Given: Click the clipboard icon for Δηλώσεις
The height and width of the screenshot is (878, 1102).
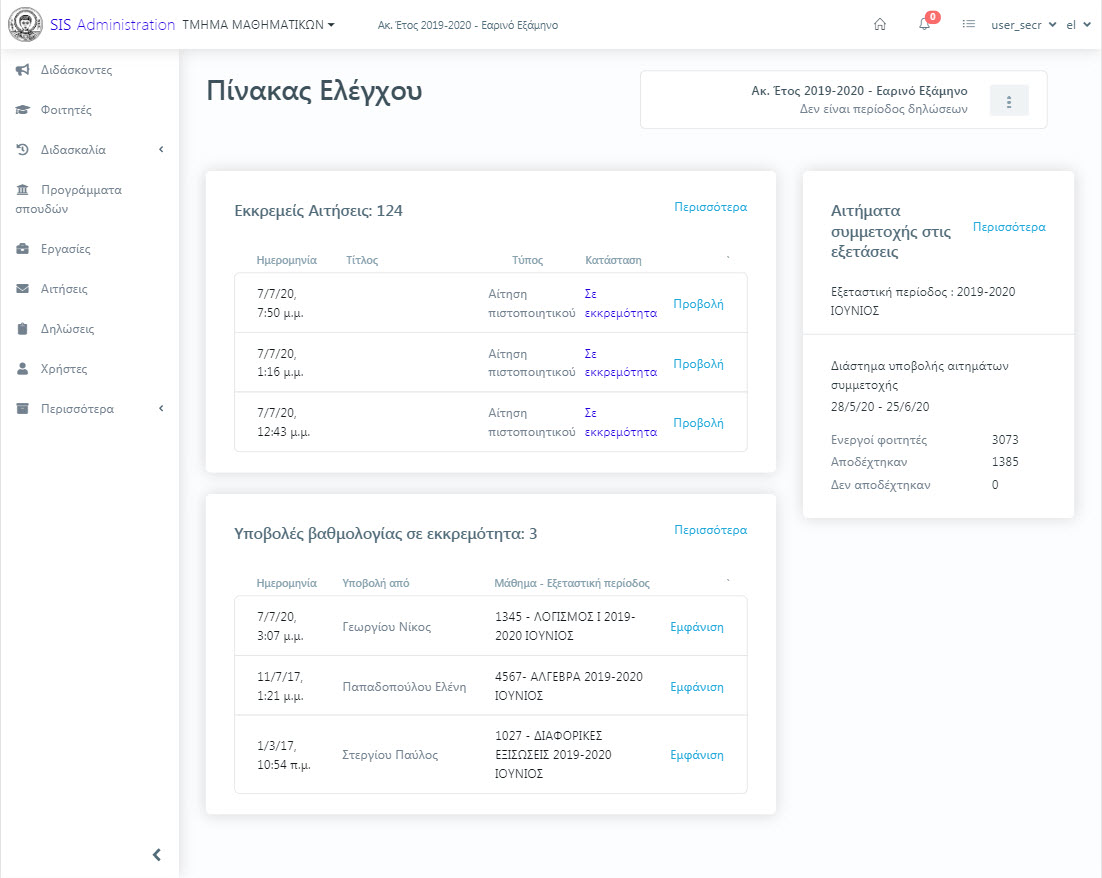Looking at the screenshot, I should 23,329.
